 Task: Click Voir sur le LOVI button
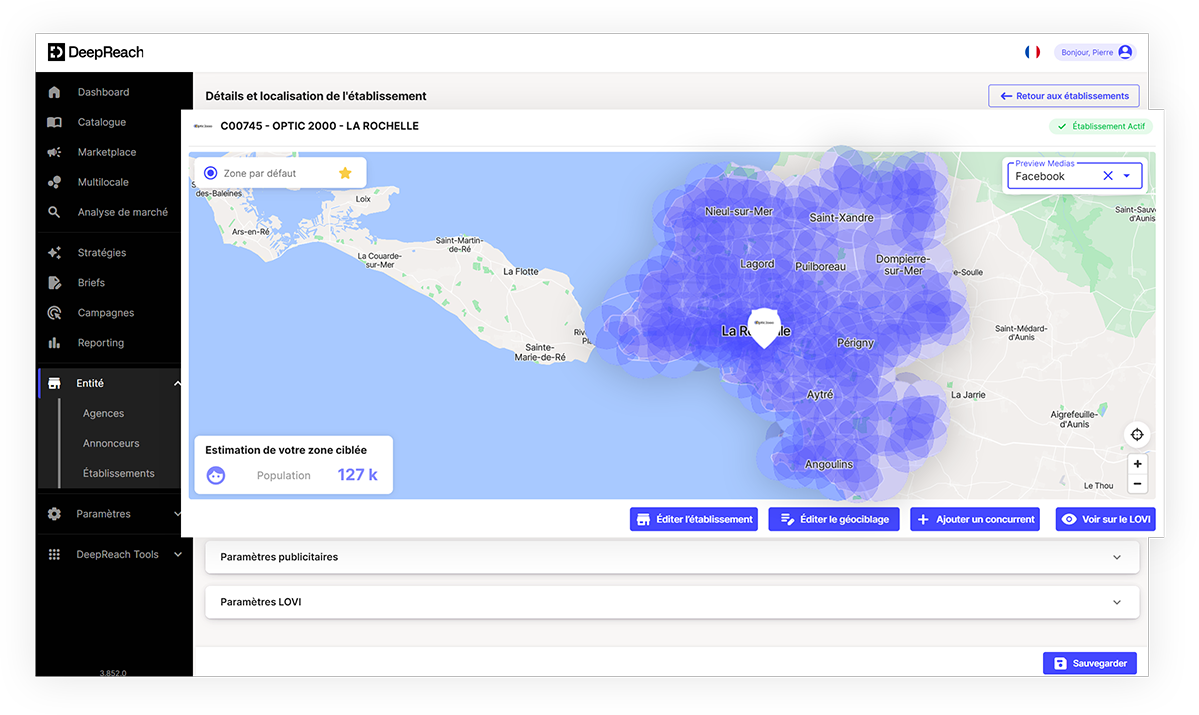pyautogui.click(x=1106, y=519)
